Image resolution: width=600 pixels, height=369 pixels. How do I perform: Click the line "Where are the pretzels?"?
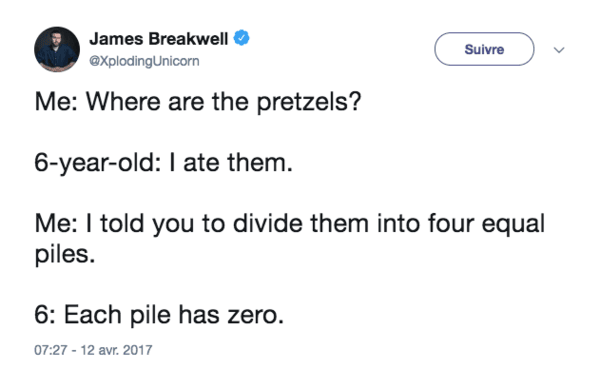click(223, 102)
